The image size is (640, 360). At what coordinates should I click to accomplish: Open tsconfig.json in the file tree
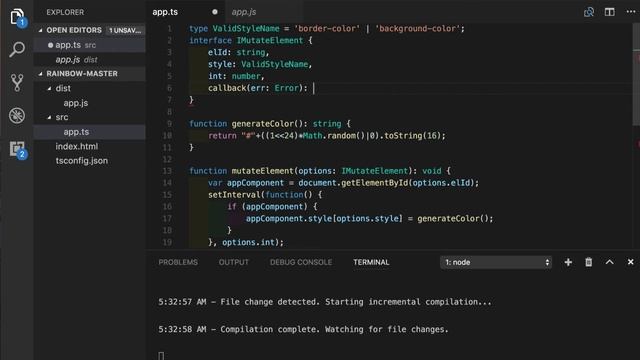[89, 161]
